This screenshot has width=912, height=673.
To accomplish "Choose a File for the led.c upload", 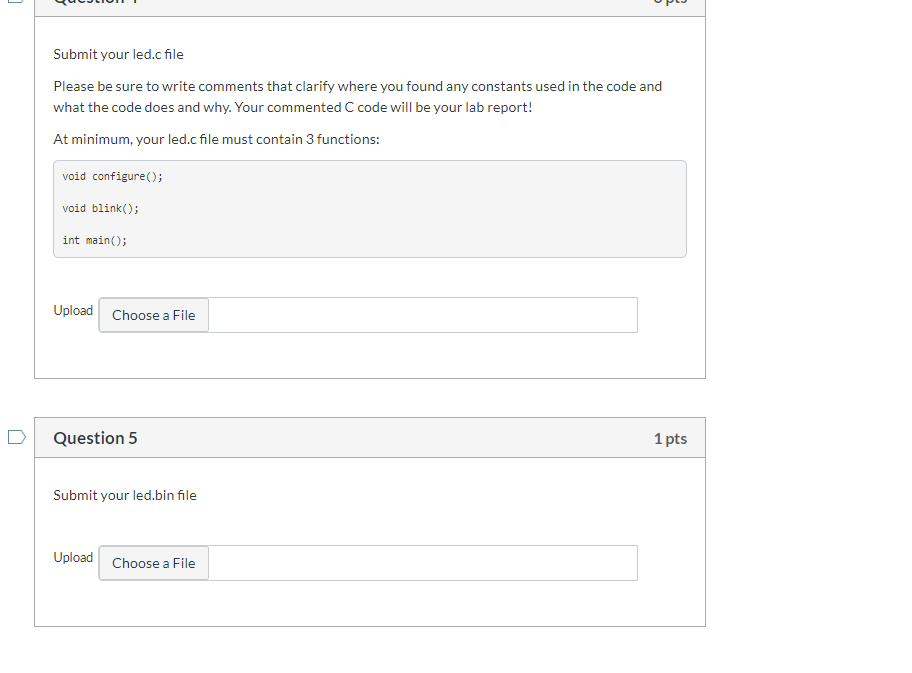I will (154, 315).
